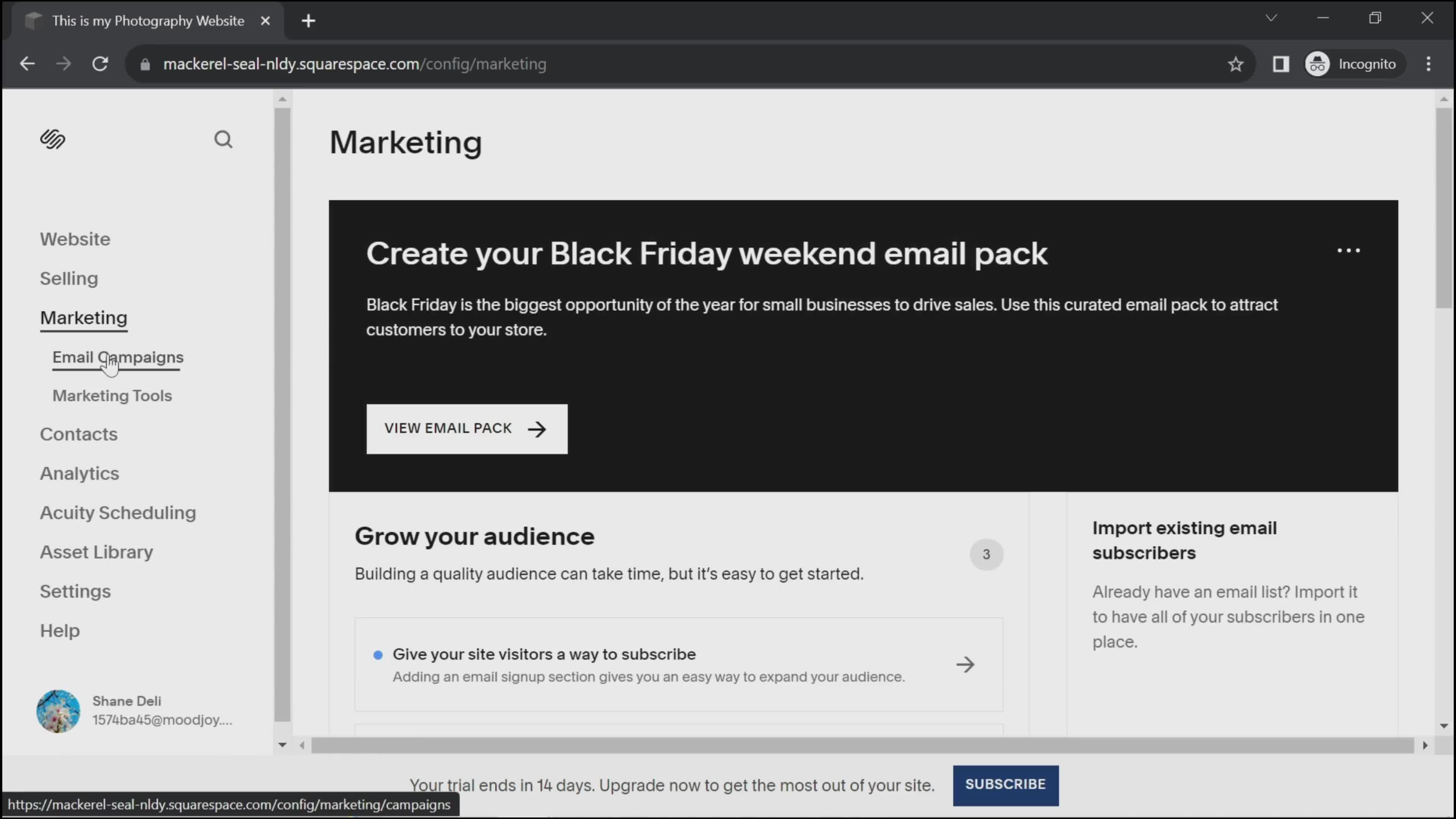Click the account email 1574ba45@moodjoy text

[162, 720]
